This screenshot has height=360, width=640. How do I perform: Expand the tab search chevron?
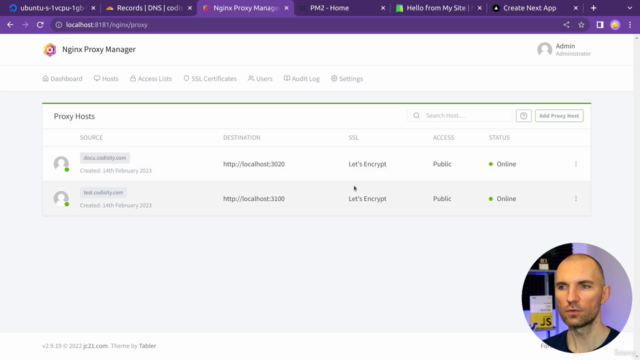tap(630, 8)
